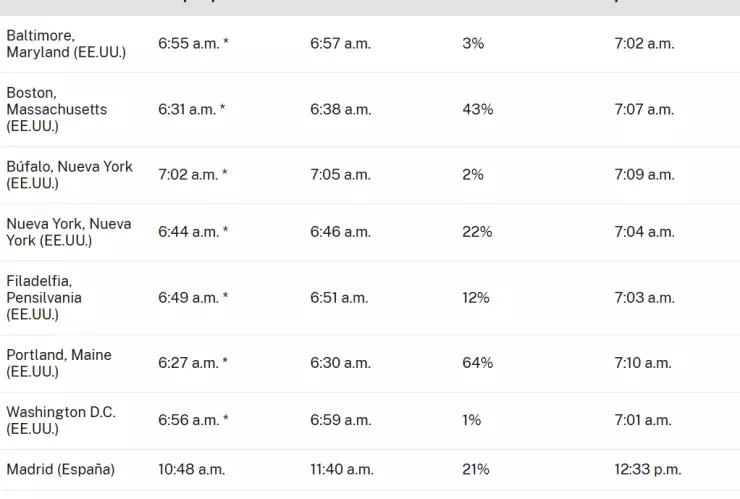Click Baltimore's 6:55 a.m. start time
This screenshot has height=499, width=740.
(x=192, y=44)
